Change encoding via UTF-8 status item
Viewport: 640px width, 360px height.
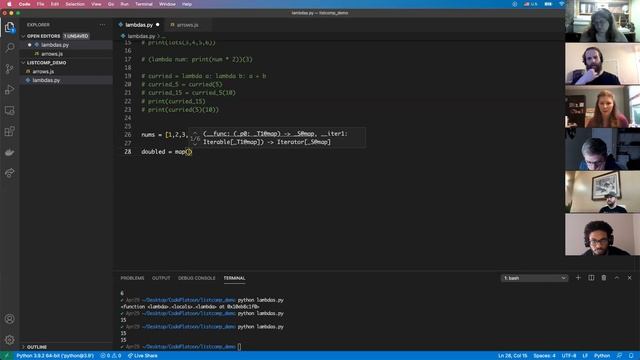point(569,356)
